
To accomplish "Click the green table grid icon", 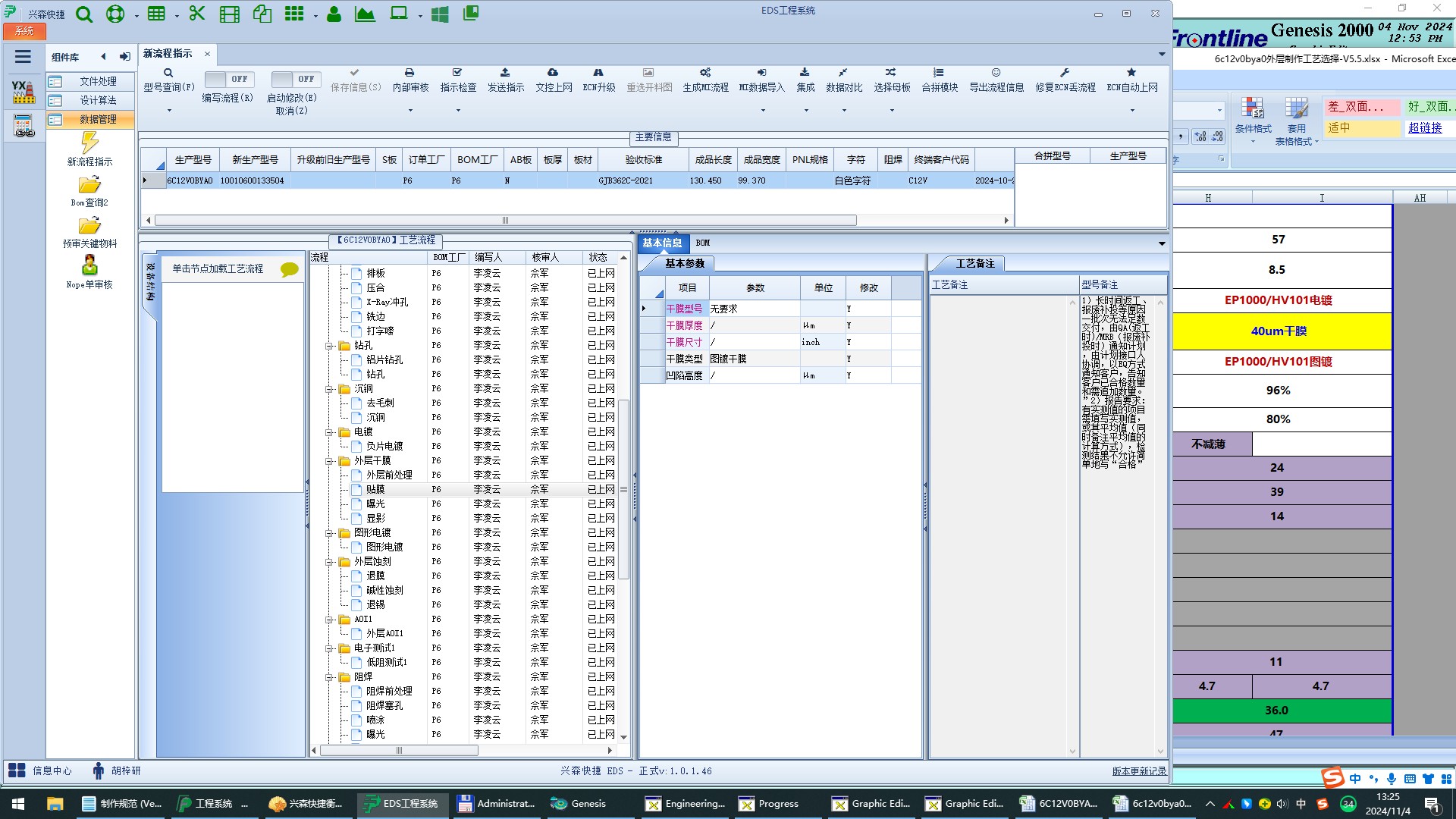I will pos(156,14).
